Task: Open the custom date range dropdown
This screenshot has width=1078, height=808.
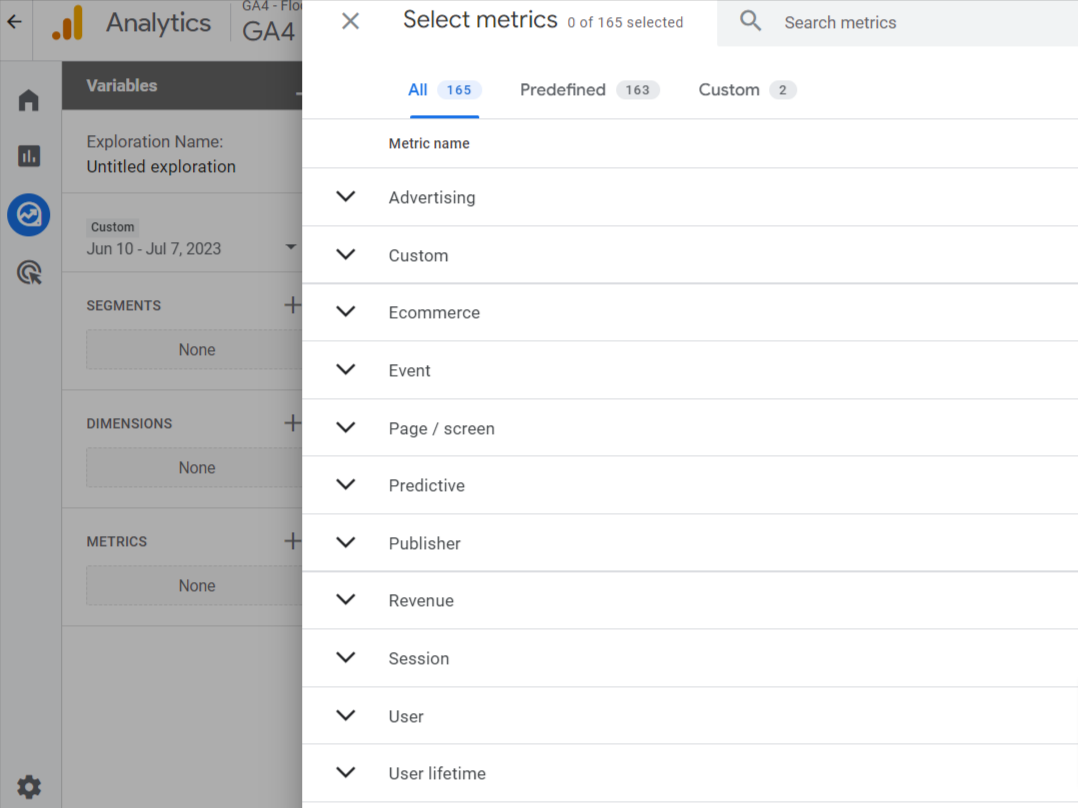Action: (x=290, y=248)
